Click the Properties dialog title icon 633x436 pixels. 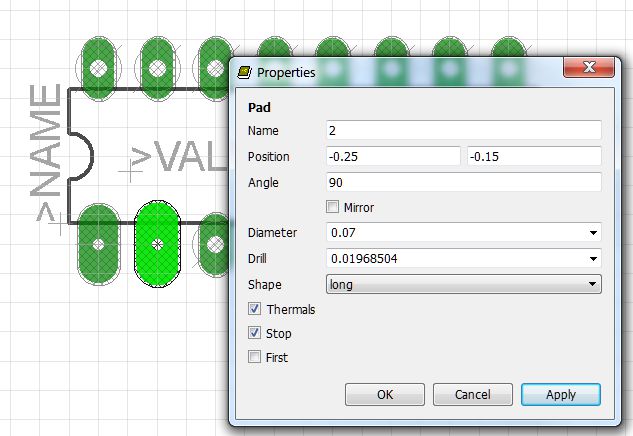point(244,71)
